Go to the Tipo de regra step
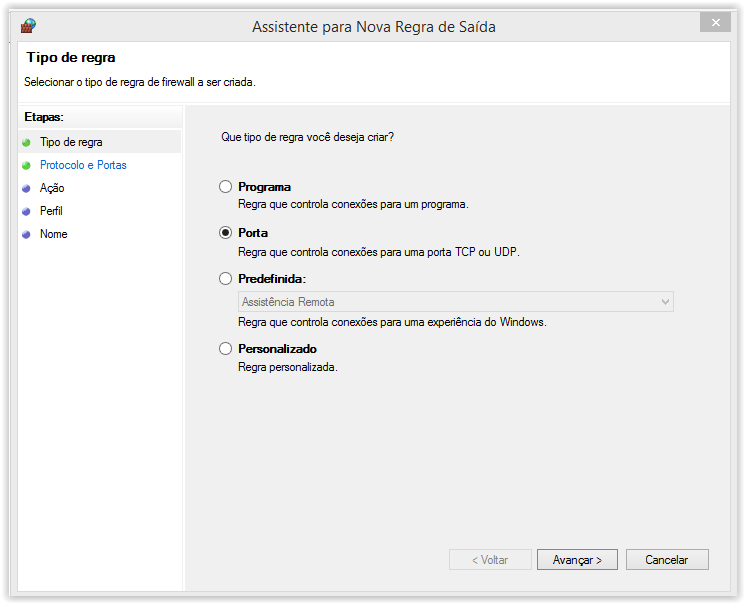The image size is (745, 604). 71,143
